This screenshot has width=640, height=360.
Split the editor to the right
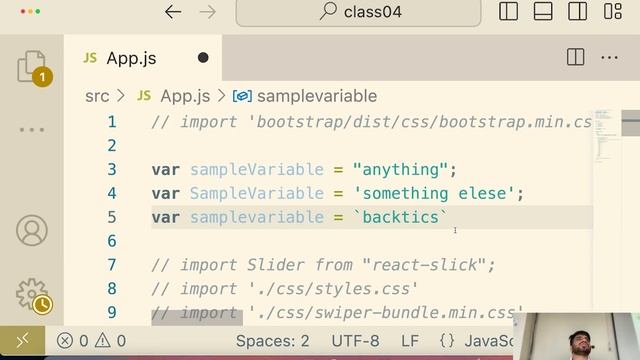coord(576,57)
